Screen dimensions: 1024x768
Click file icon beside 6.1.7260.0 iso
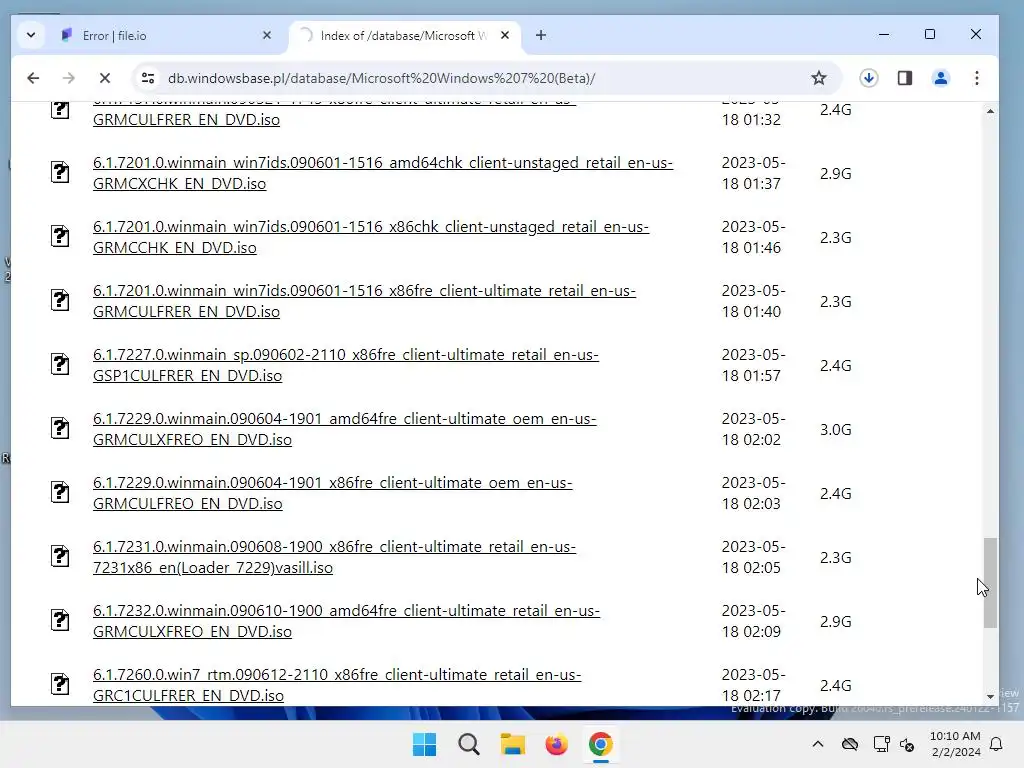[60, 684]
